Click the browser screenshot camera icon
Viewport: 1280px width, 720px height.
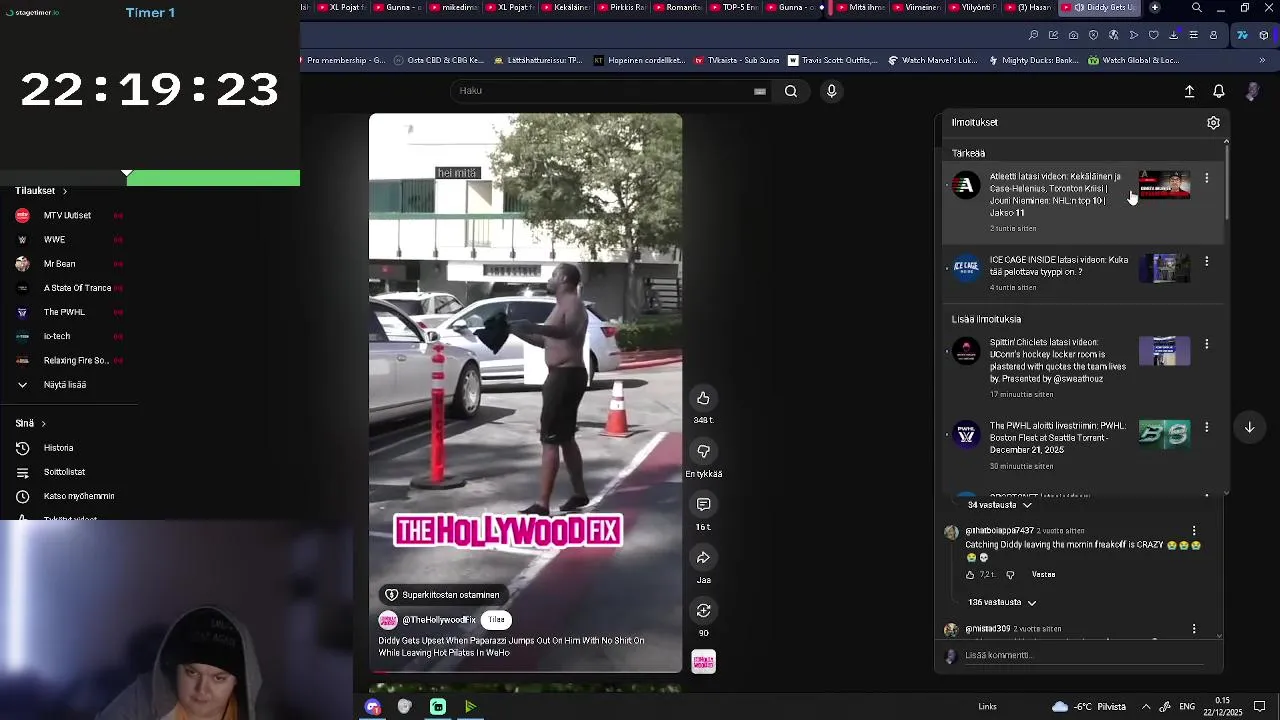[x=1073, y=35]
